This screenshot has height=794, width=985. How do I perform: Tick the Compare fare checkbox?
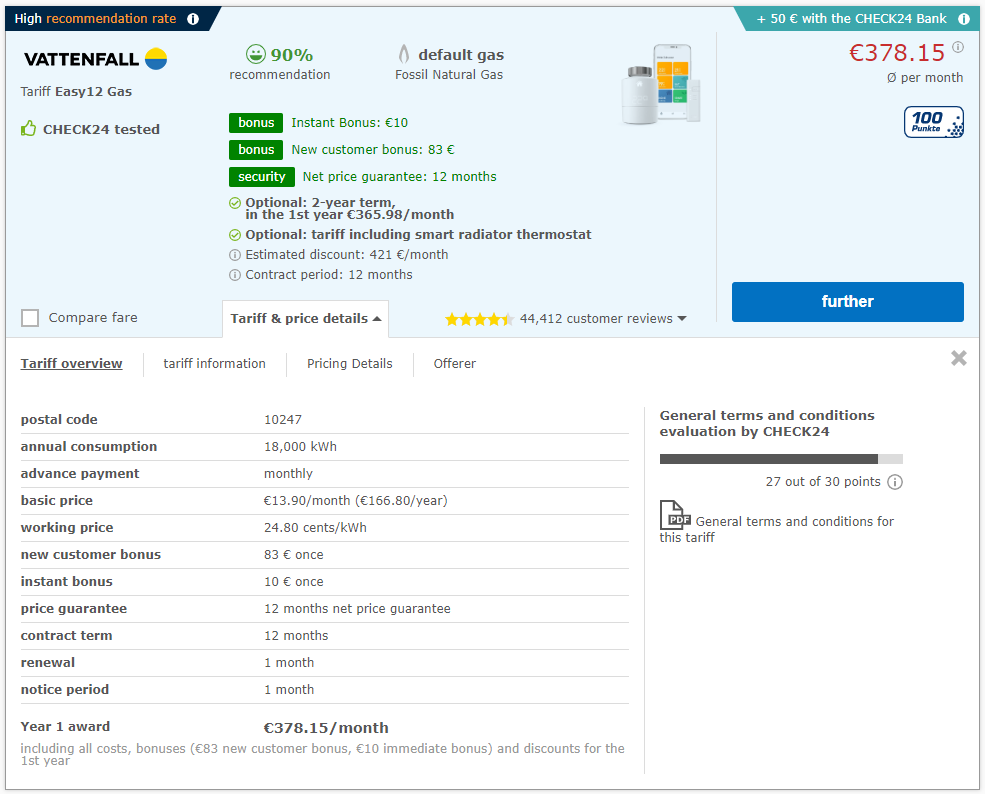tap(30, 318)
